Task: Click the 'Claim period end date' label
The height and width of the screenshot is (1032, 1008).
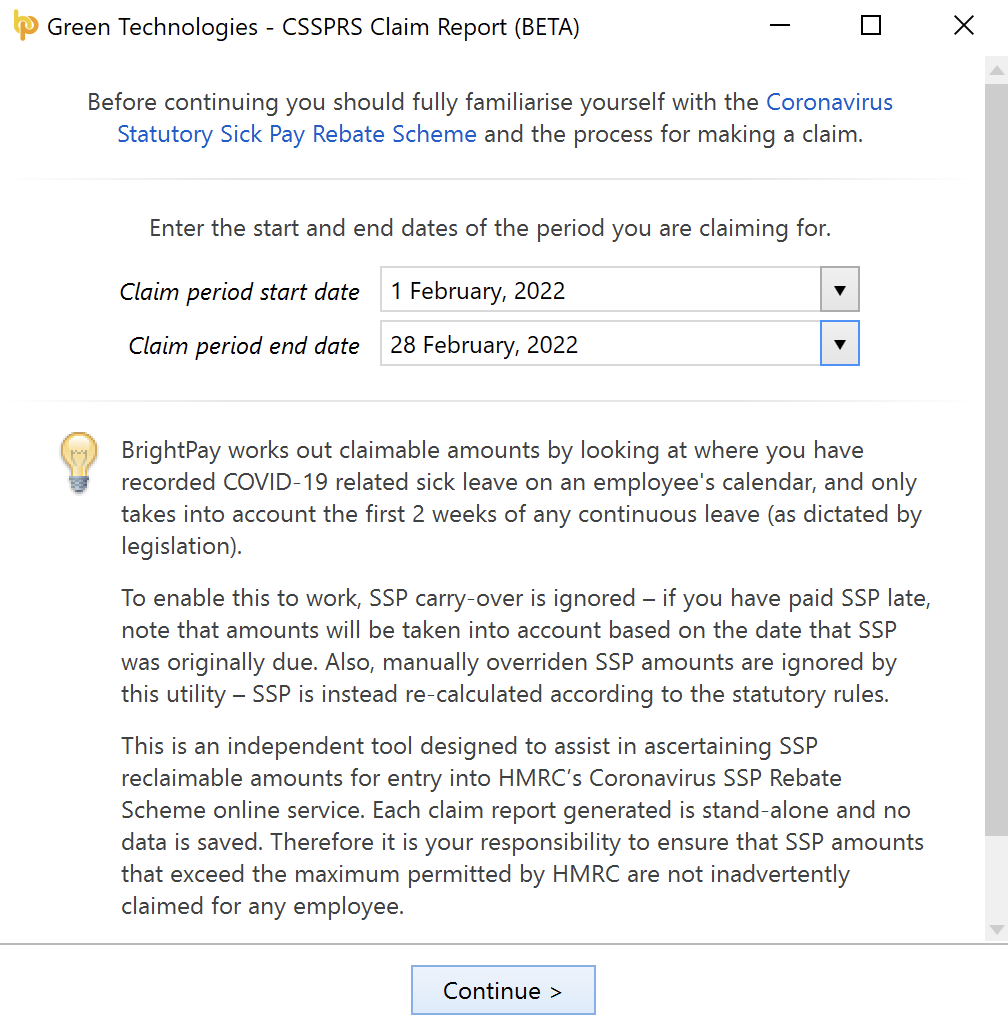Action: click(243, 346)
